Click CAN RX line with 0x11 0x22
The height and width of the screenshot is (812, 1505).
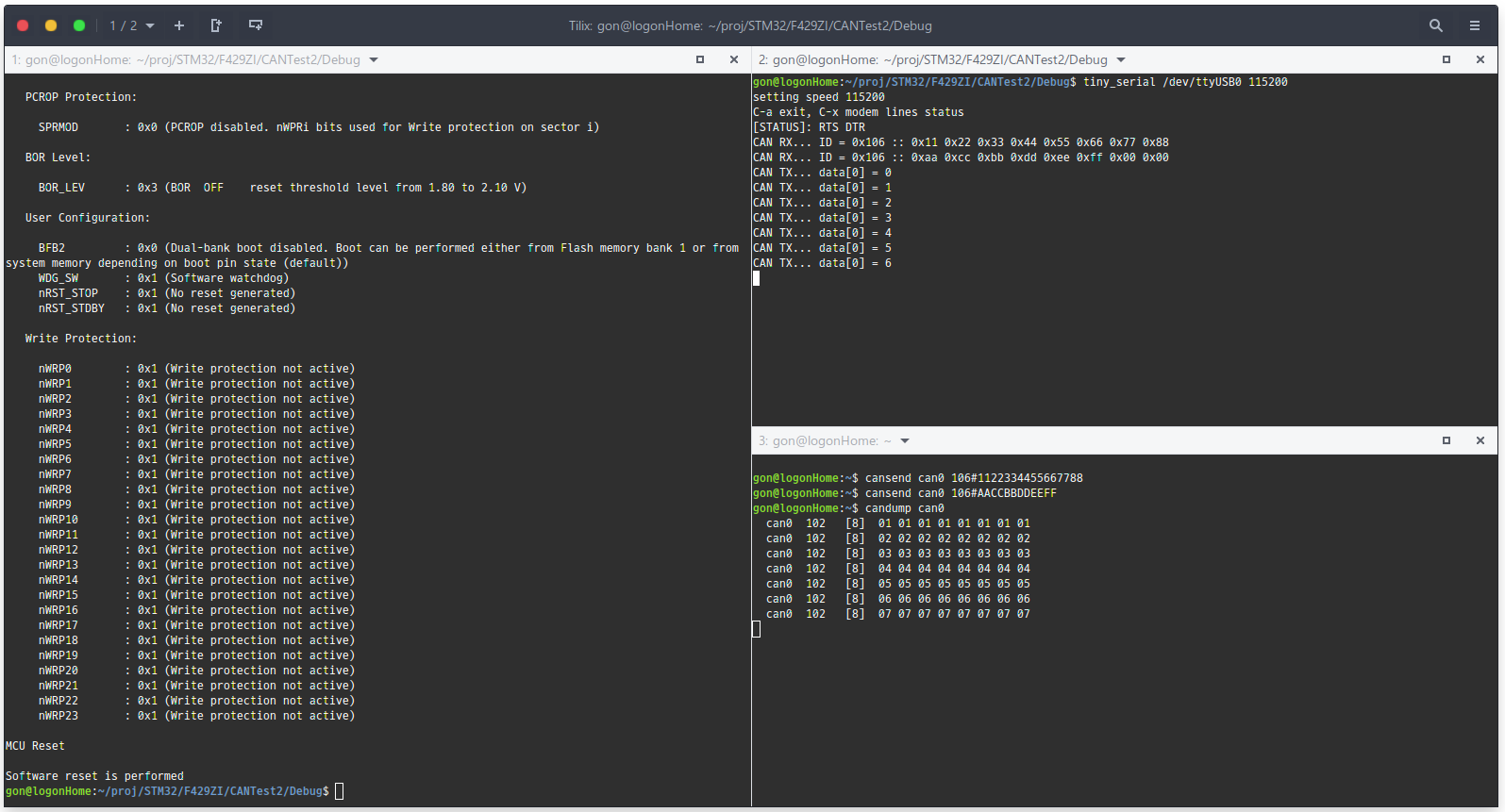961,142
